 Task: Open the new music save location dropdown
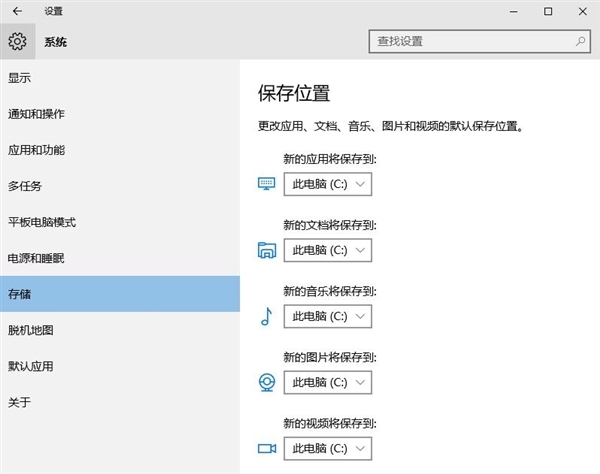(328, 316)
